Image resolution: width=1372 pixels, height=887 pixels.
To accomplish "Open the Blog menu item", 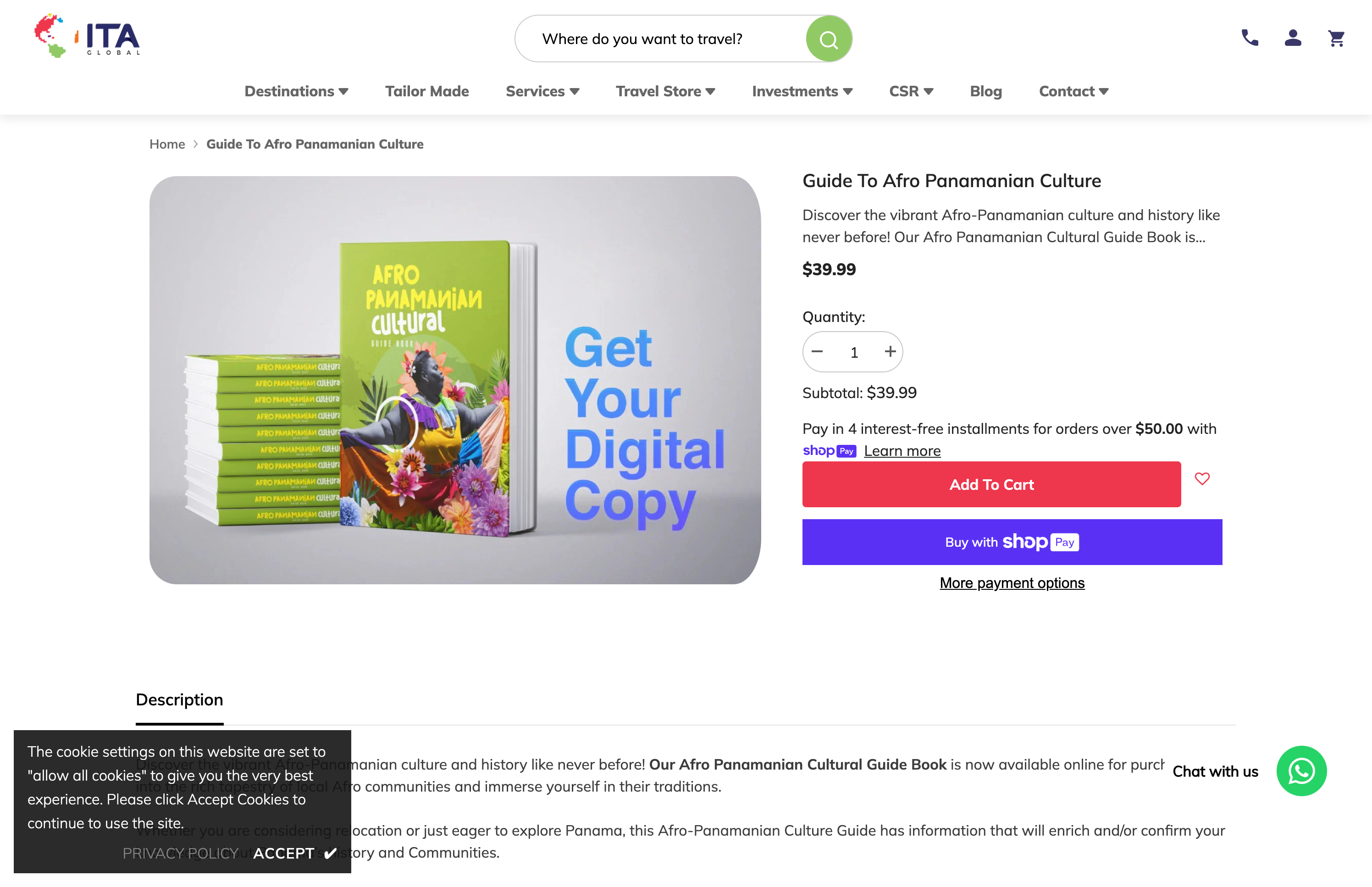I will pos(986,91).
